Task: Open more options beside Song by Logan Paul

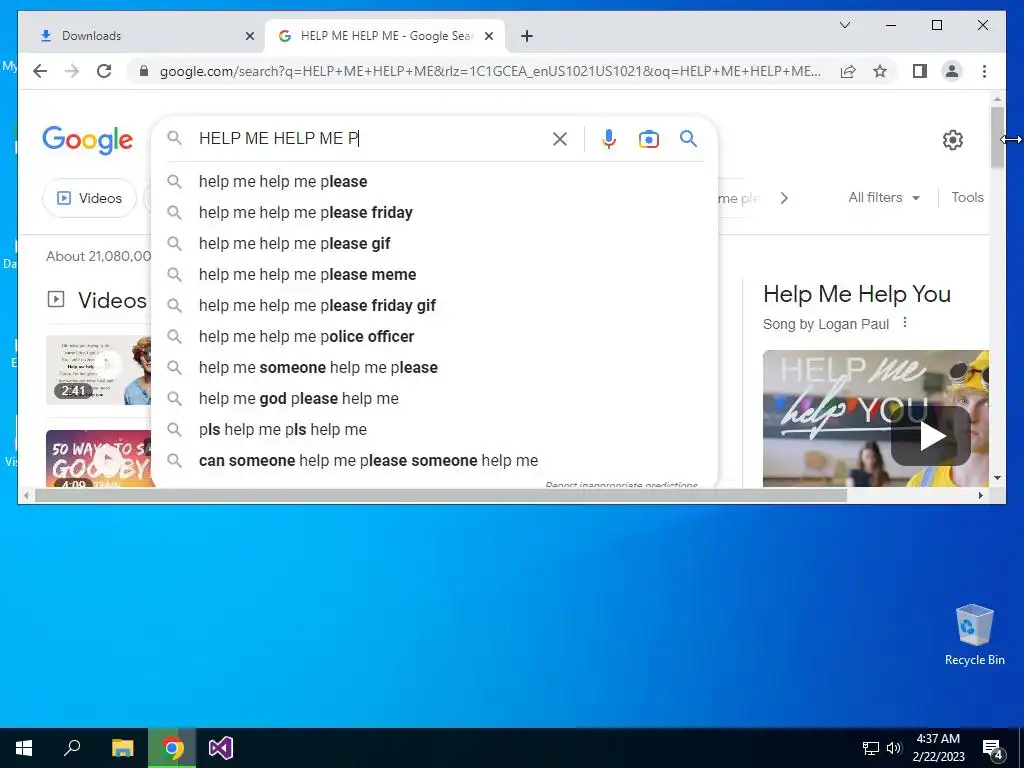Action: [x=904, y=323]
